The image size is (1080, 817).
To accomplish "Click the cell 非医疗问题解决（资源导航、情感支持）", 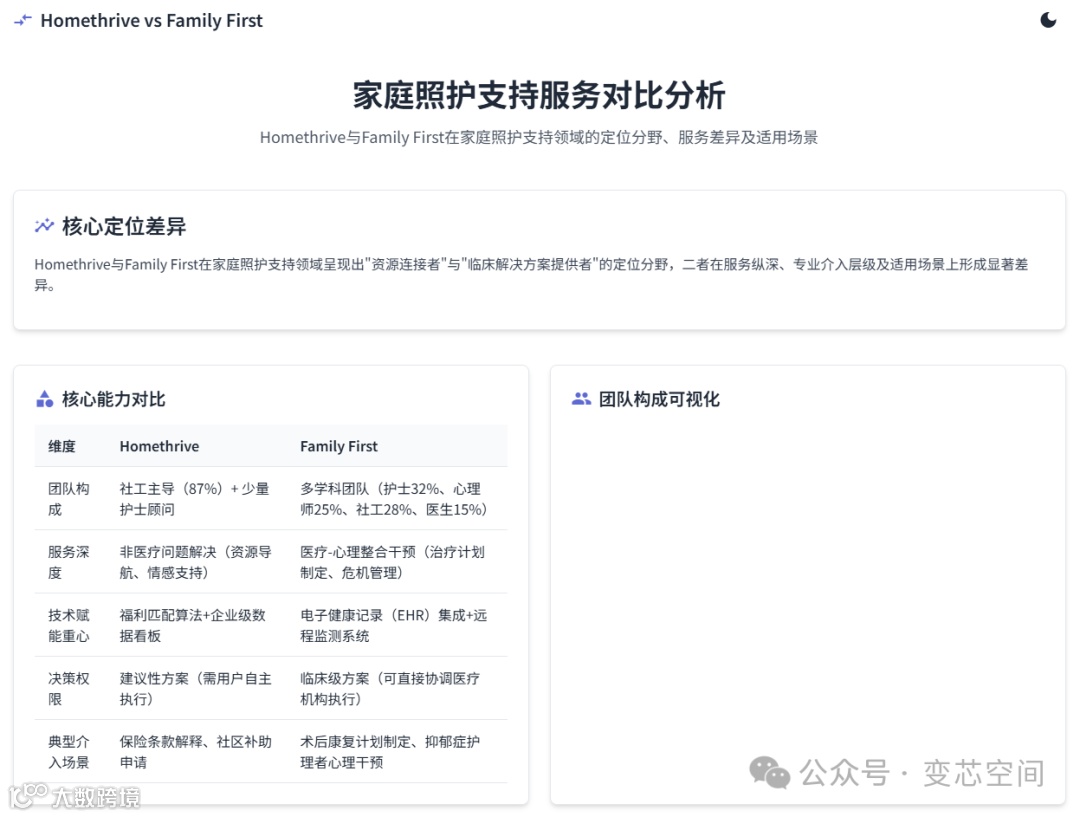I will (196, 562).
